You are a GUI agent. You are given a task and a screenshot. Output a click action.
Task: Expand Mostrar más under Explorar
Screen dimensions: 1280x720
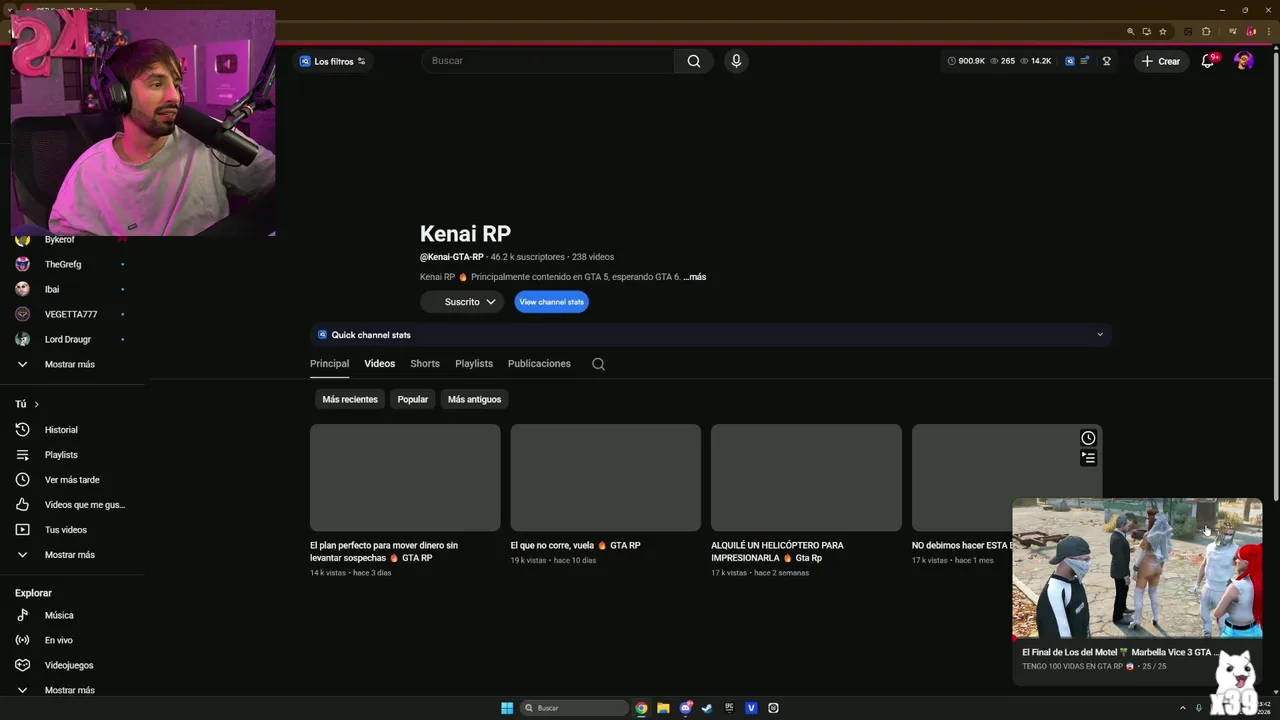70,690
